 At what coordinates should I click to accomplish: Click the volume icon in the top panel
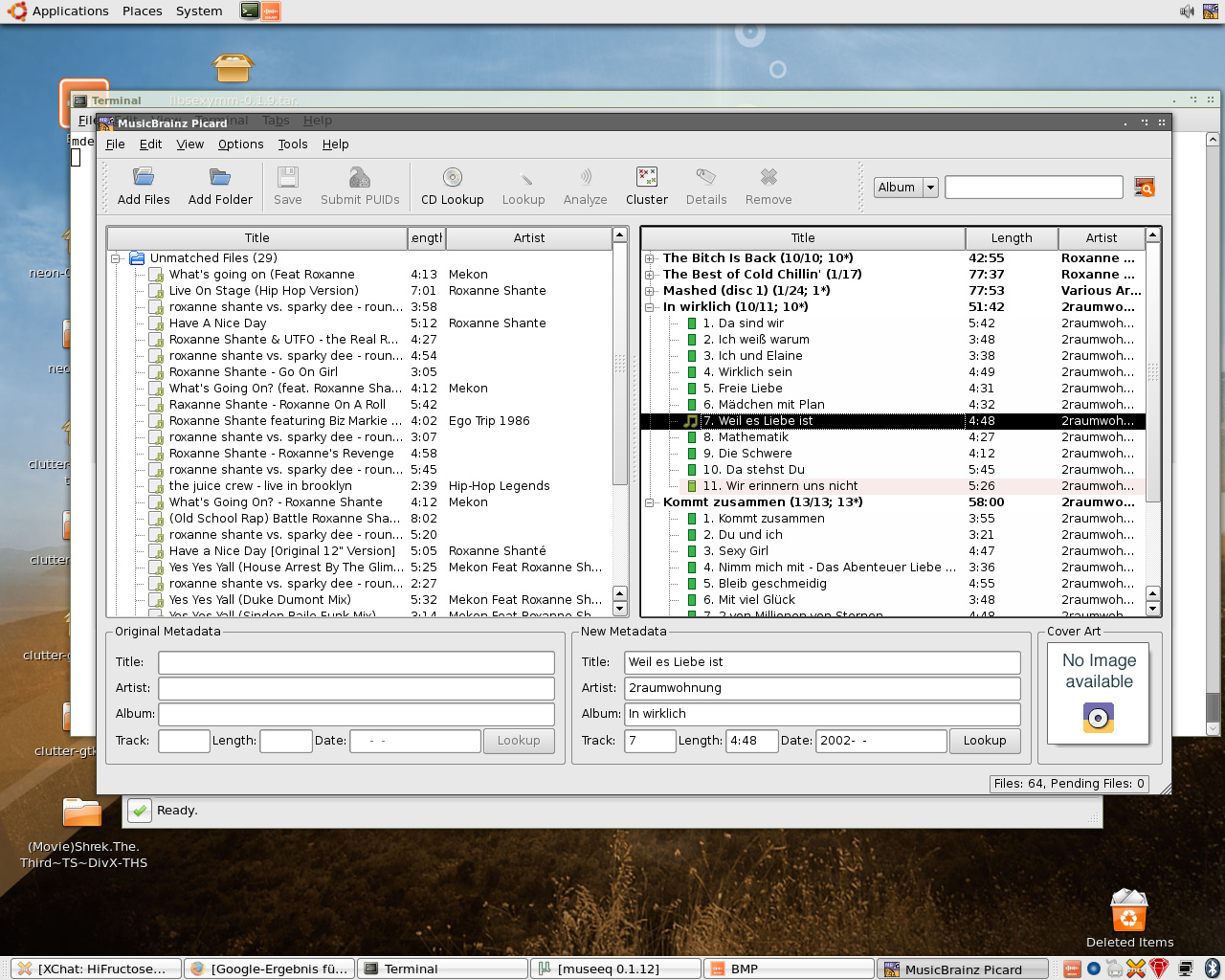coord(1187,11)
